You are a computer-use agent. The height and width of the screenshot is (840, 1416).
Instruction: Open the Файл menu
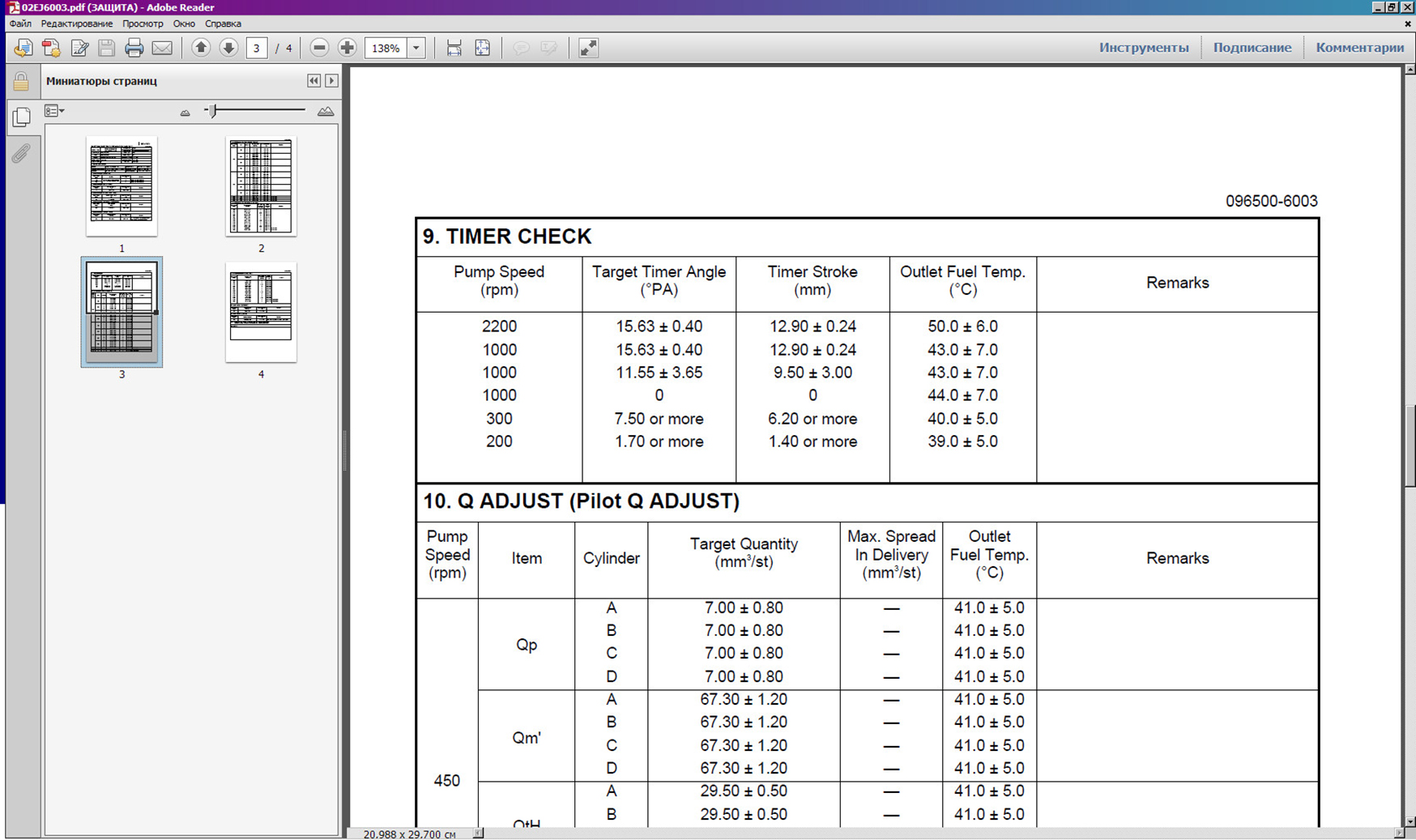coord(20,24)
